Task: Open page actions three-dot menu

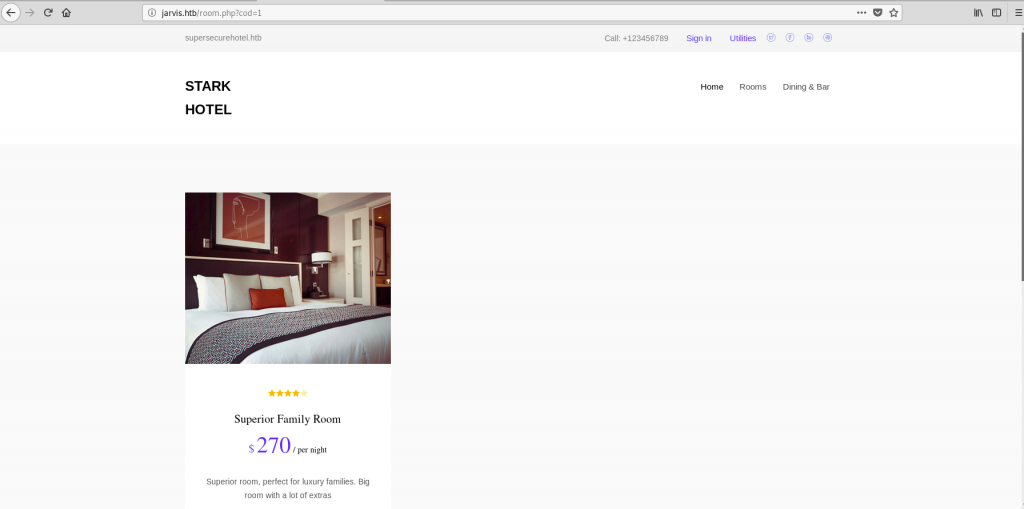Action: coord(862,12)
